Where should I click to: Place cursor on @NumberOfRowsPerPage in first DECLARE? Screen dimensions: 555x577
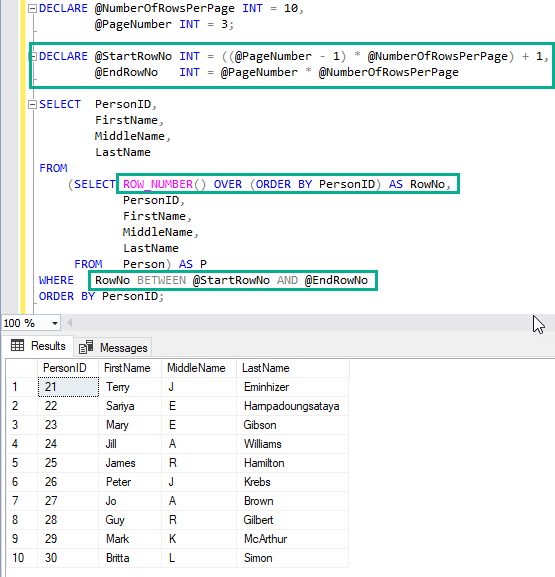pos(165,8)
